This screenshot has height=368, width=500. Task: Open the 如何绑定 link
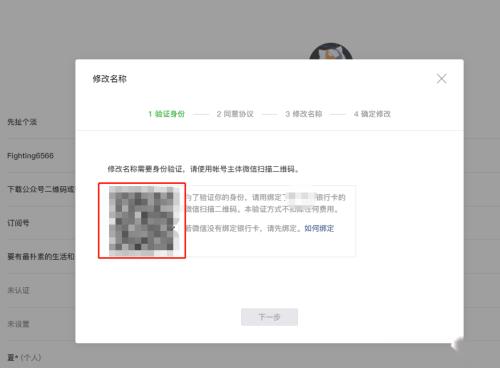coord(319,228)
